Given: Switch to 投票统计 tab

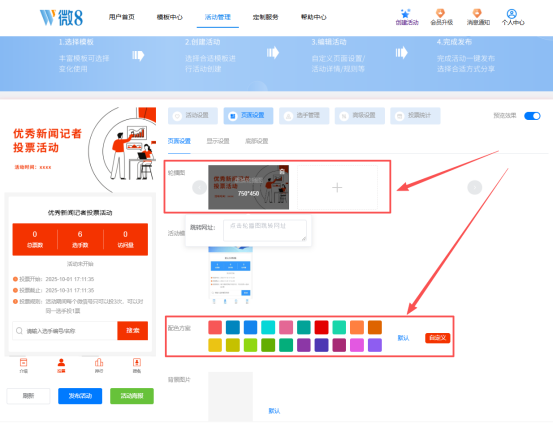Looking at the screenshot, I should coord(415,116).
